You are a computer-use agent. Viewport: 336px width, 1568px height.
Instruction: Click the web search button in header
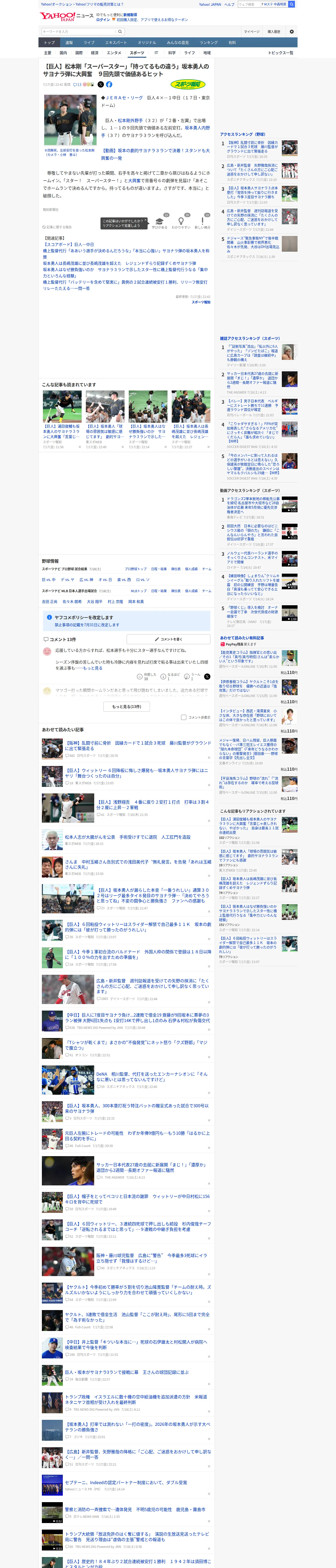292,4
